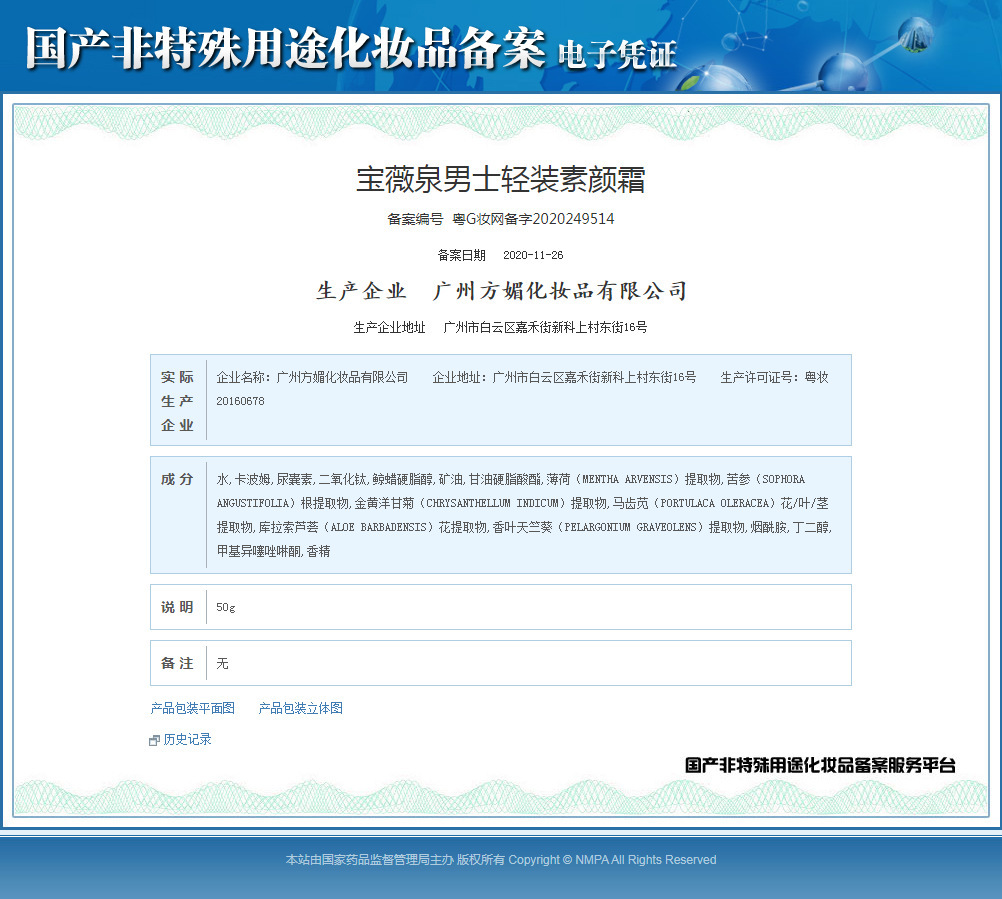Click the icon next to 历史记录

click(x=154, y=741)
